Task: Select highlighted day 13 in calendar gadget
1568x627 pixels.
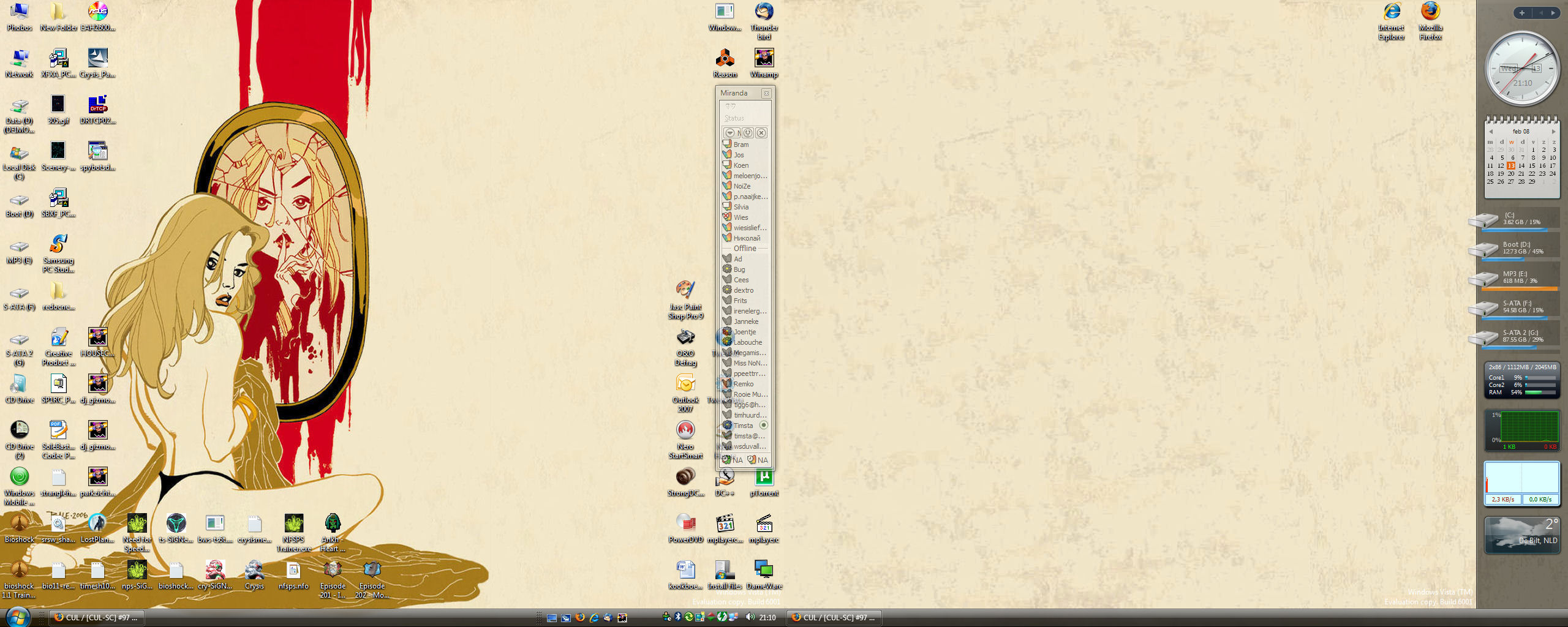Action: [1511, 166]
